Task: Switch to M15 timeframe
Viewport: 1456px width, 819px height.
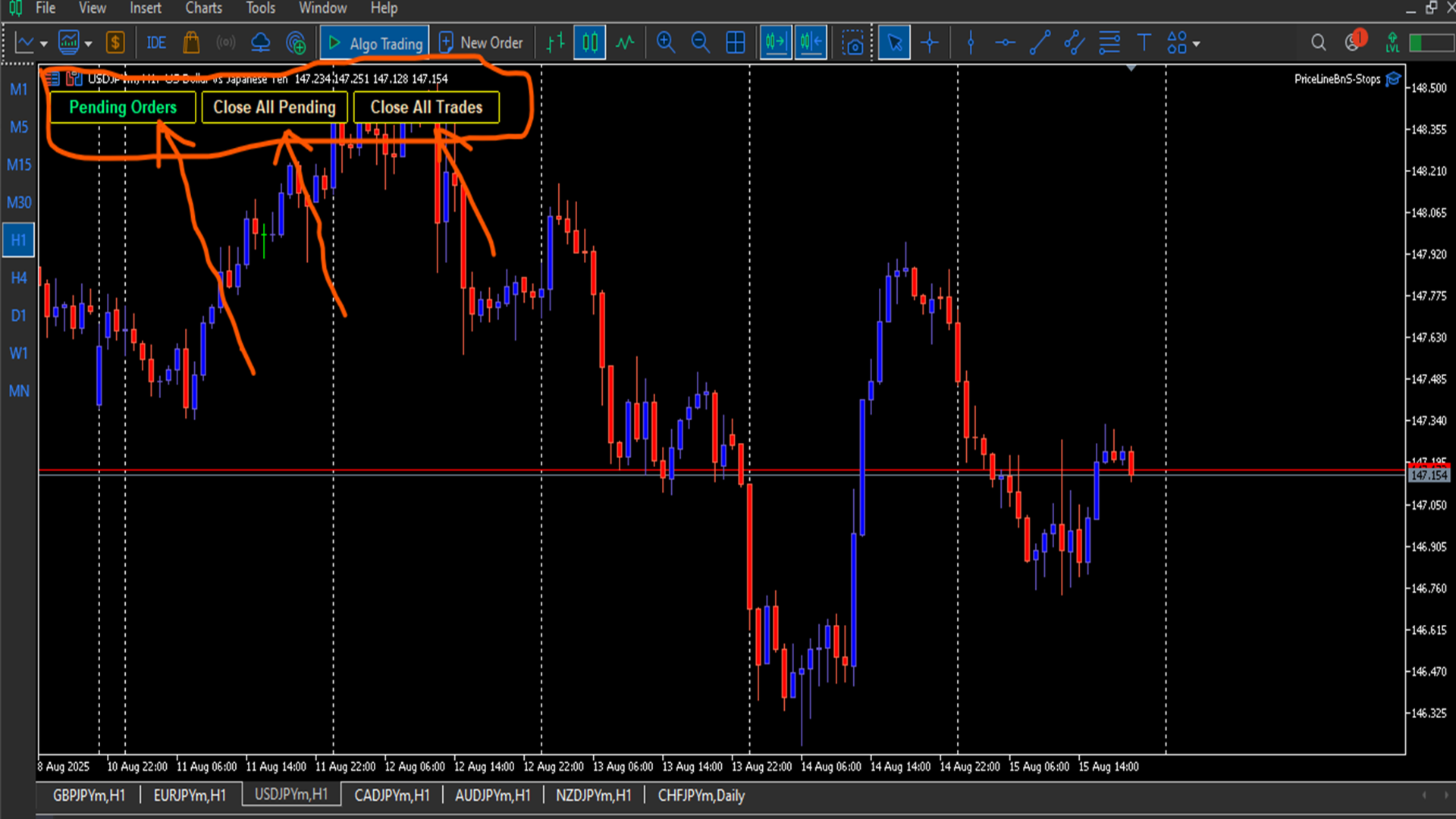Action: click(19, 165)
